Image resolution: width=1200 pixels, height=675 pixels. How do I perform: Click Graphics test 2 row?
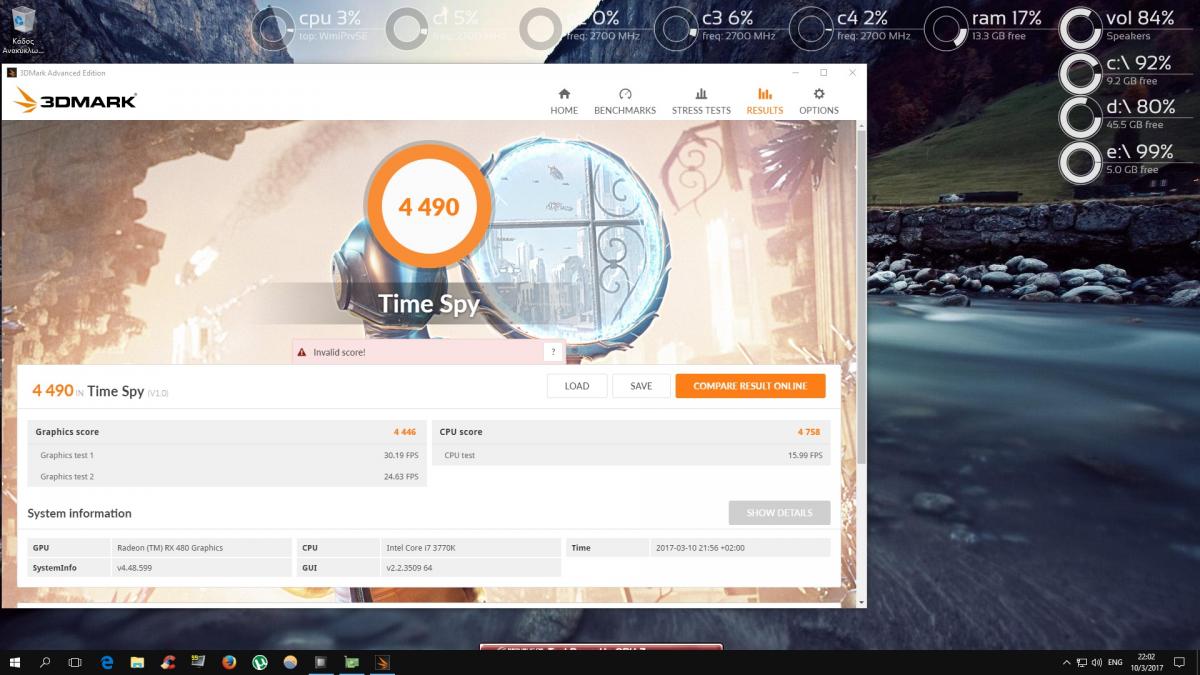(x=227, y=476)
